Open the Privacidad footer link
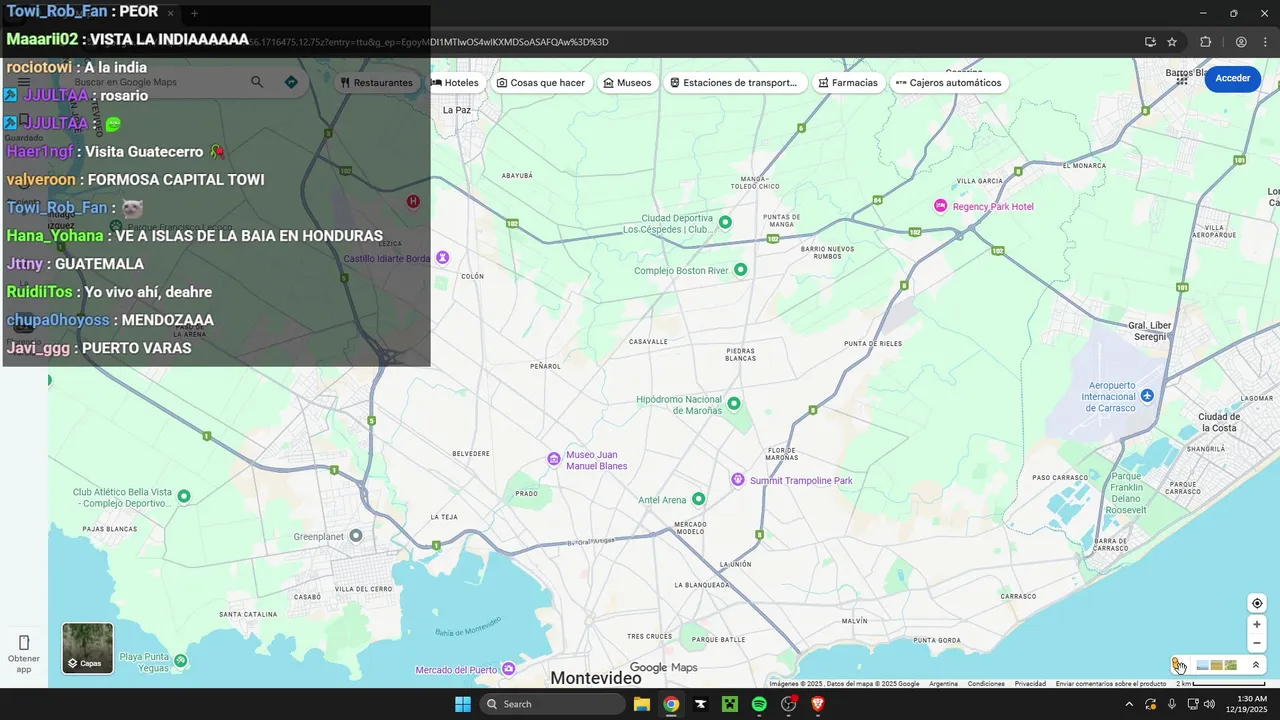 click(x=1030, y=684)
